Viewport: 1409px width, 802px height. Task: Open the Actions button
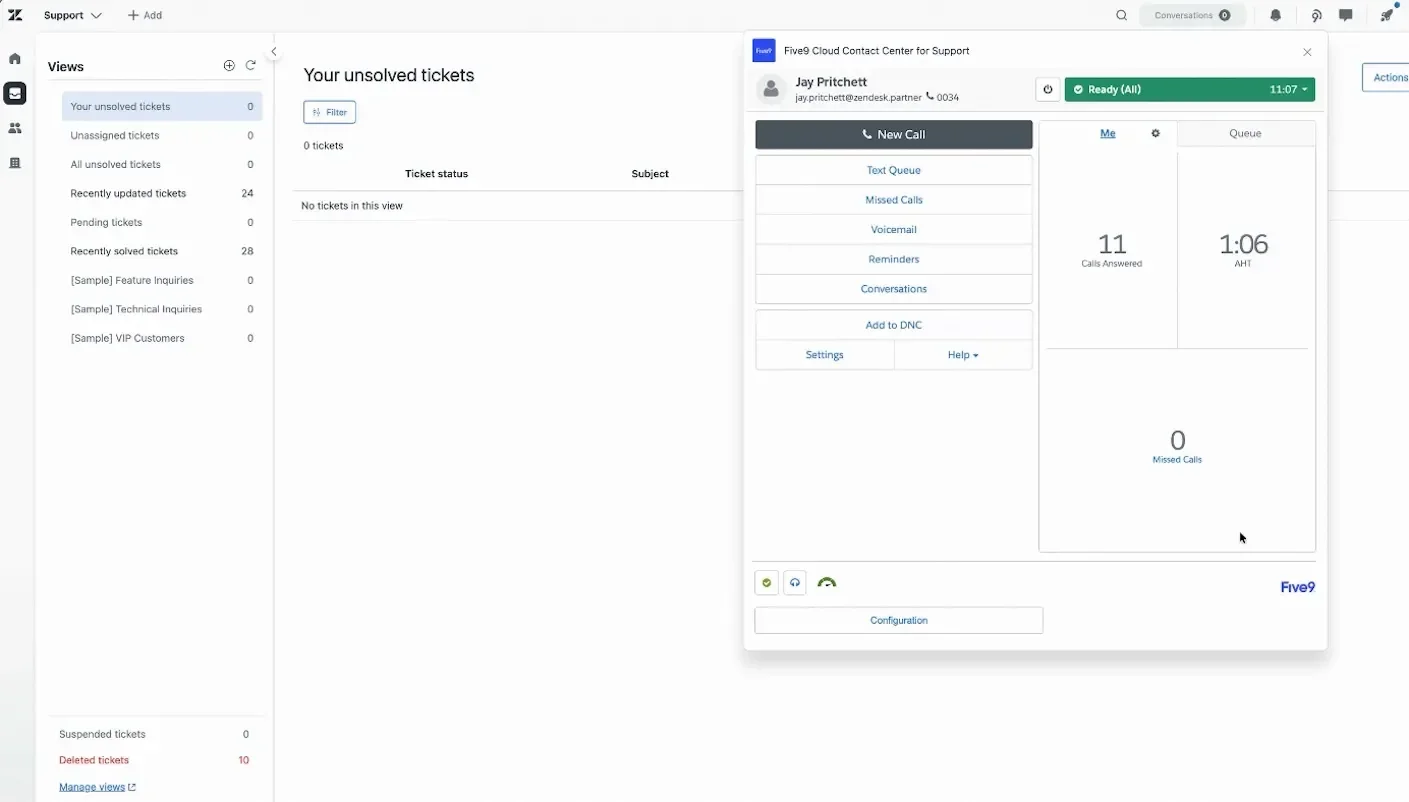1386,77
